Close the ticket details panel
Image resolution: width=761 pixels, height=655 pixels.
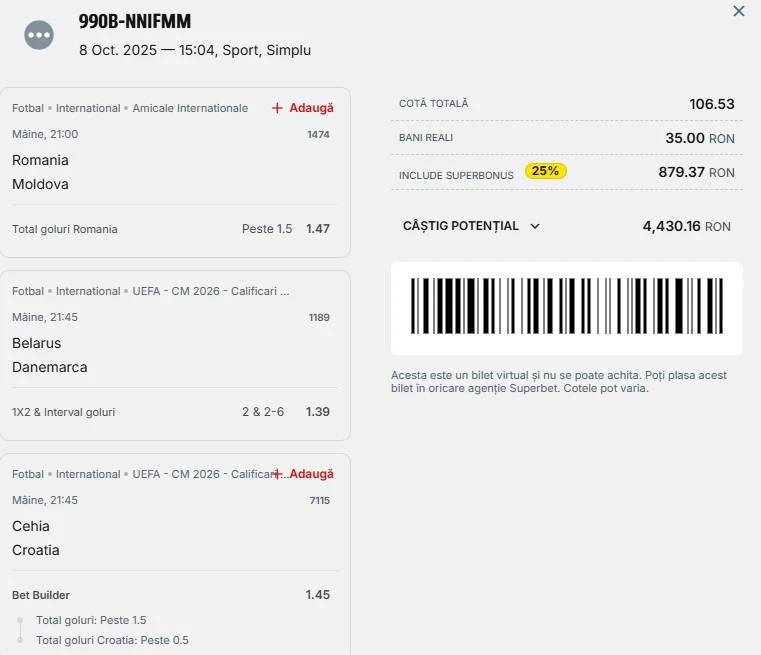pos(739,11)
